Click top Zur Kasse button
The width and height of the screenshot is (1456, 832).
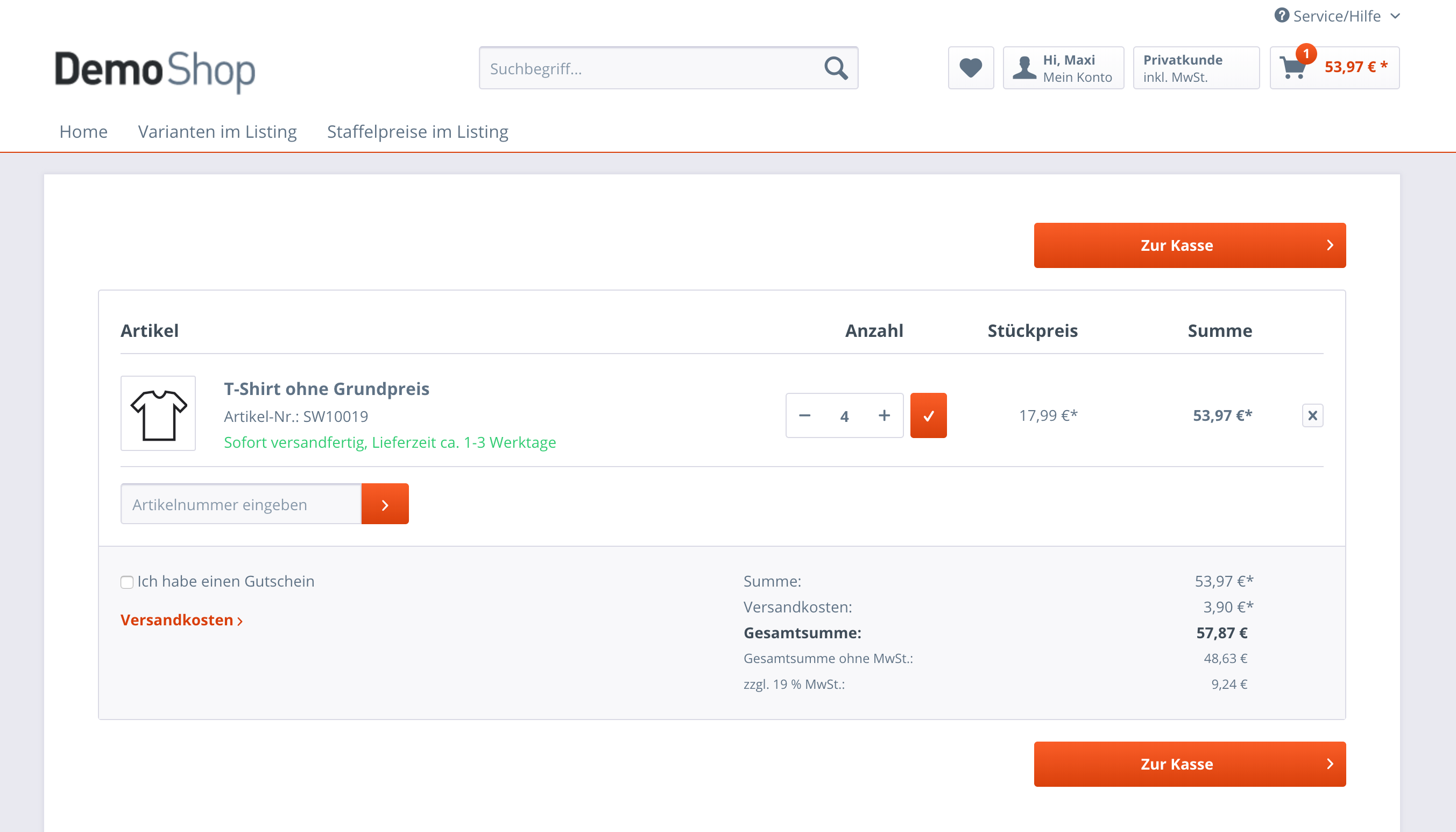1190,245
